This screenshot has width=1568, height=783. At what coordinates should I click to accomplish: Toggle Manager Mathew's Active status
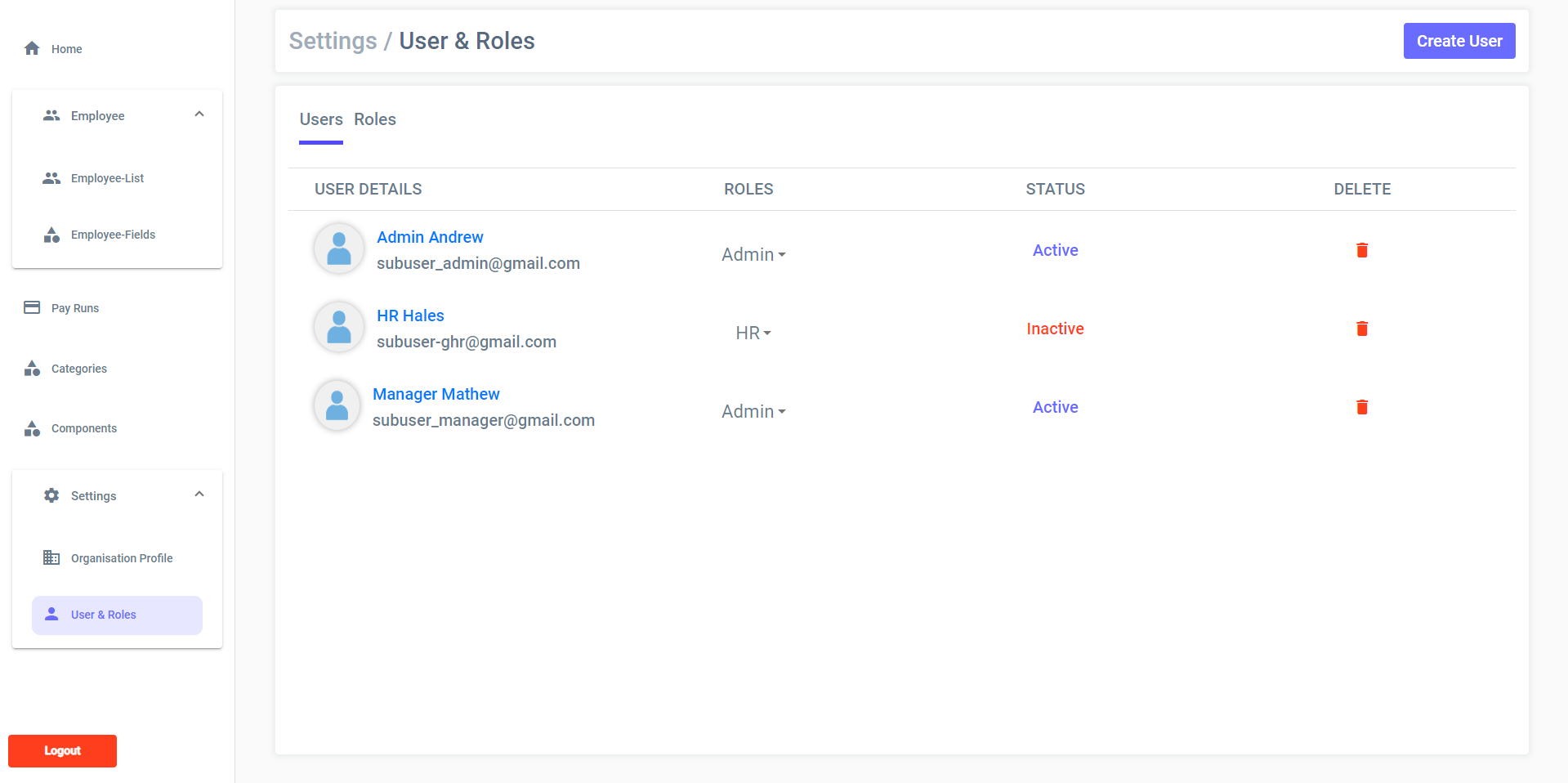click(x=1055, y=407)
